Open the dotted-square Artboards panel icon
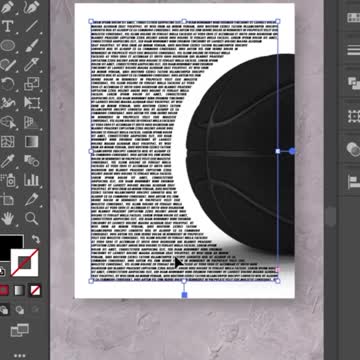360x360 pixels. click(x=353, y=116)
